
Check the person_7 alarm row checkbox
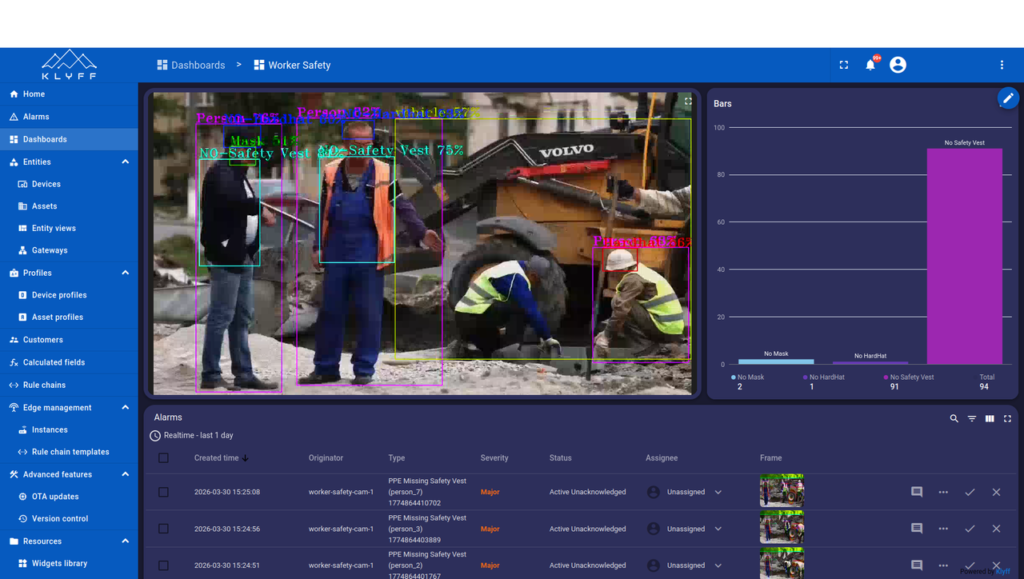[x=163, y=492]
